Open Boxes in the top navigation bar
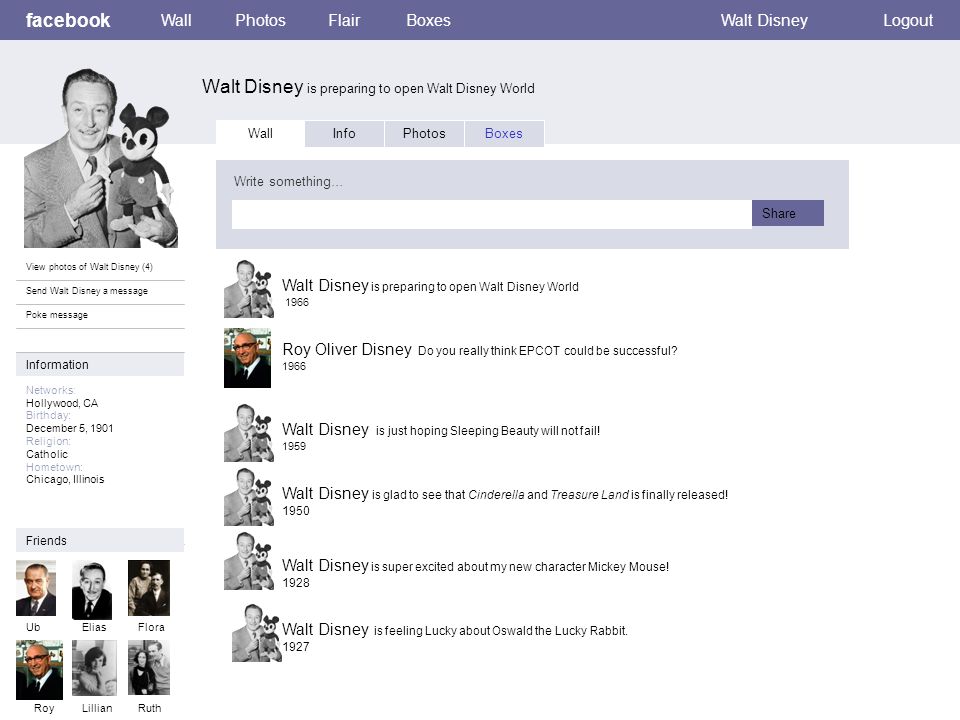 429,20
